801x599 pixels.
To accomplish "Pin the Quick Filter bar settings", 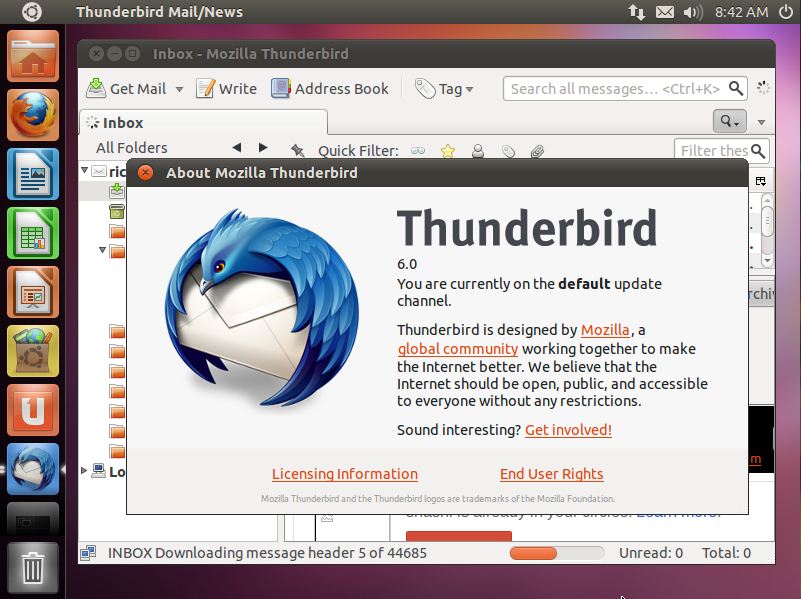I will [297, 151].
